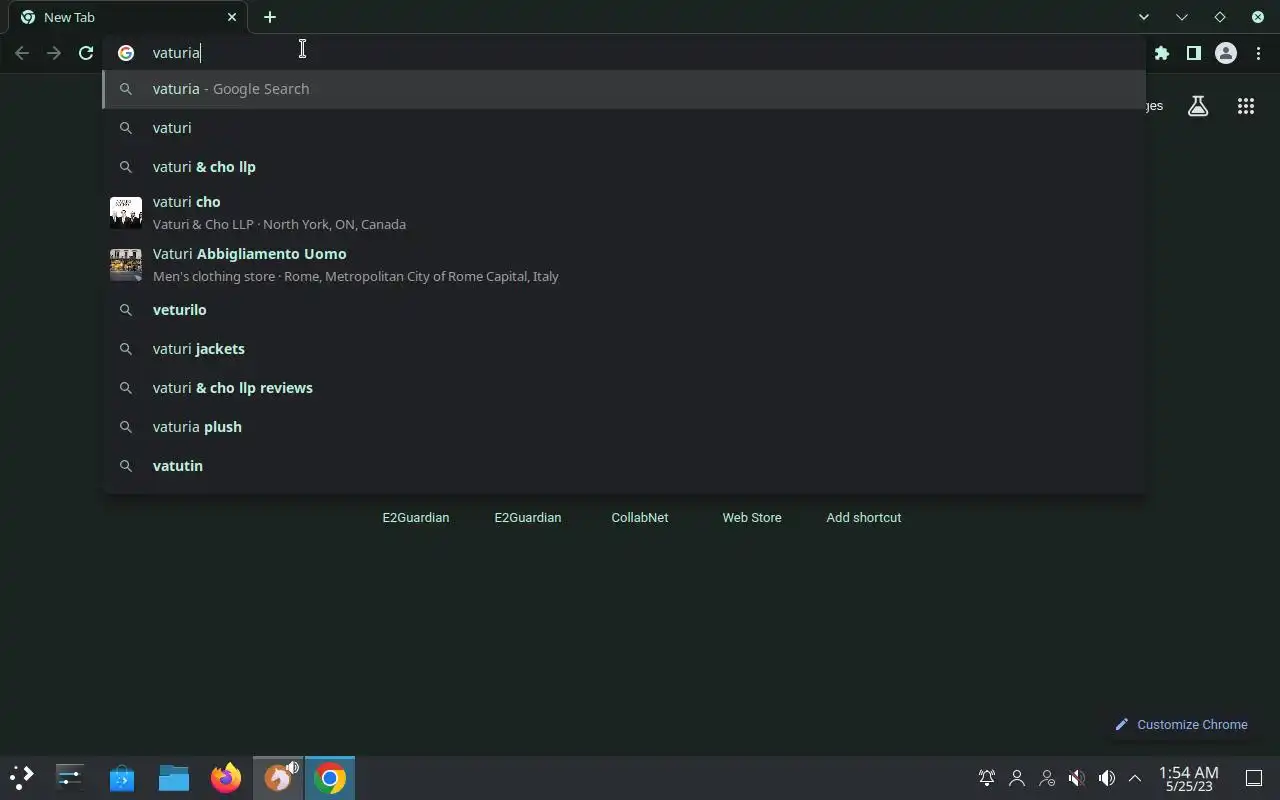Open CollabNet shortcut
Screen dimensions: 1280x800
(640, 517)
